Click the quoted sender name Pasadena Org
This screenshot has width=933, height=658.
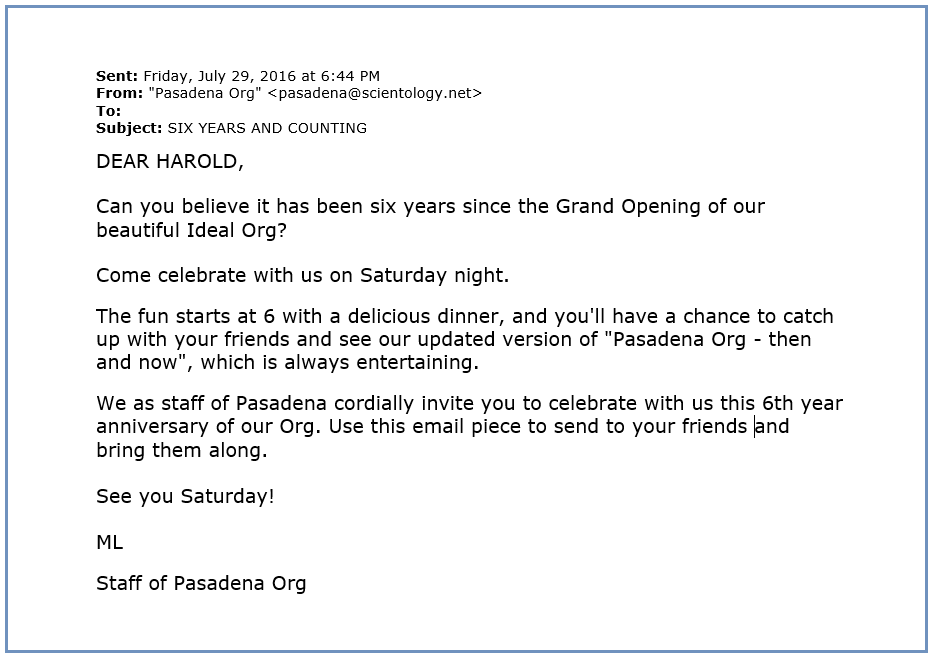pos(205,93)
